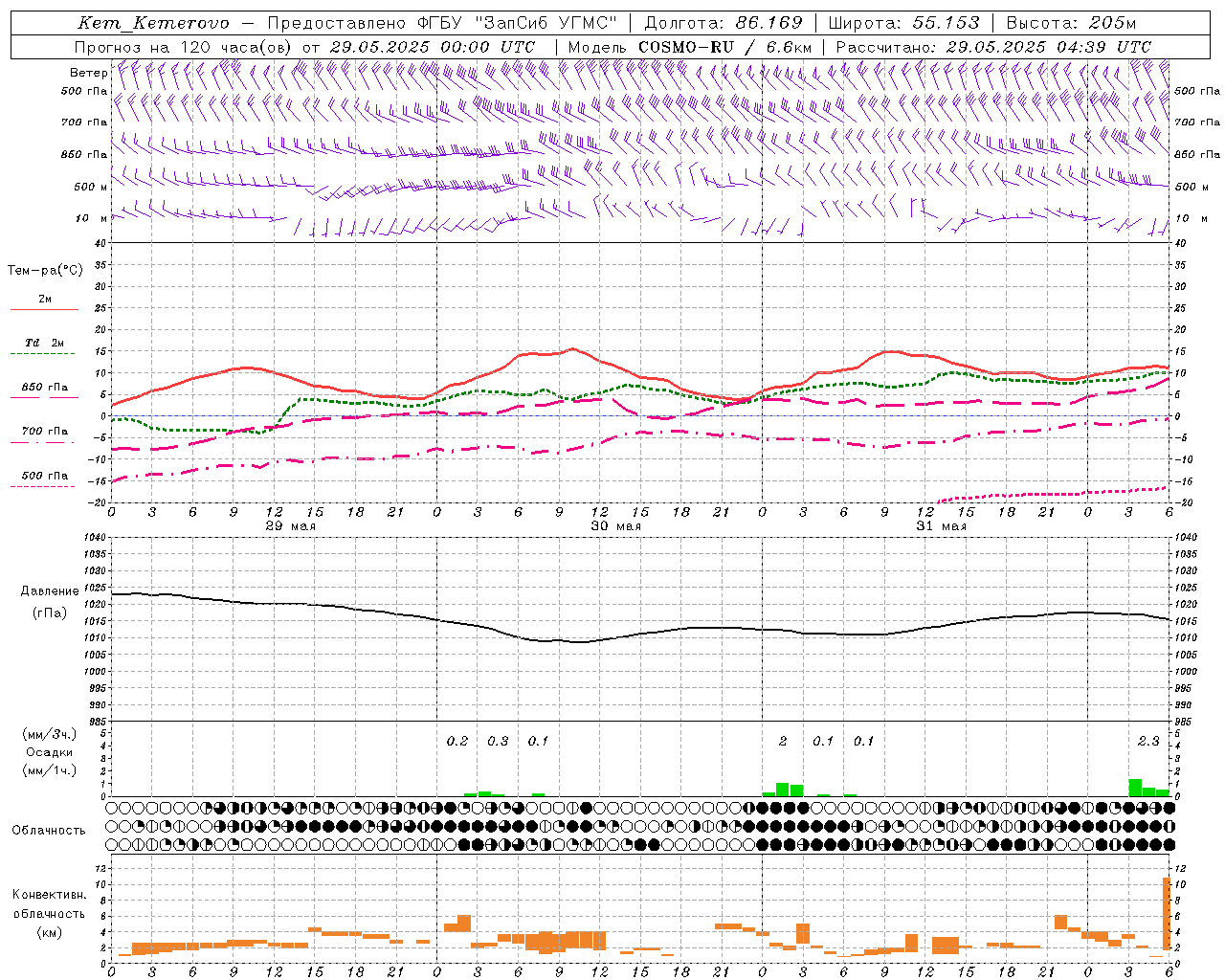Click the "(мм/3ч.)" precipitation unit label
The width and height of the screenshot is (1225, 980).
tap(50, 734)
